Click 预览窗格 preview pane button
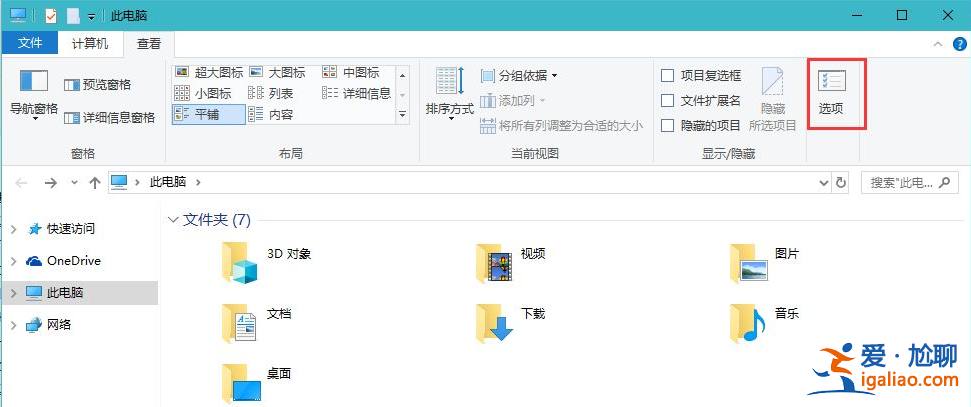This screenshot has width=971, height=407. [x=98, y=85]
